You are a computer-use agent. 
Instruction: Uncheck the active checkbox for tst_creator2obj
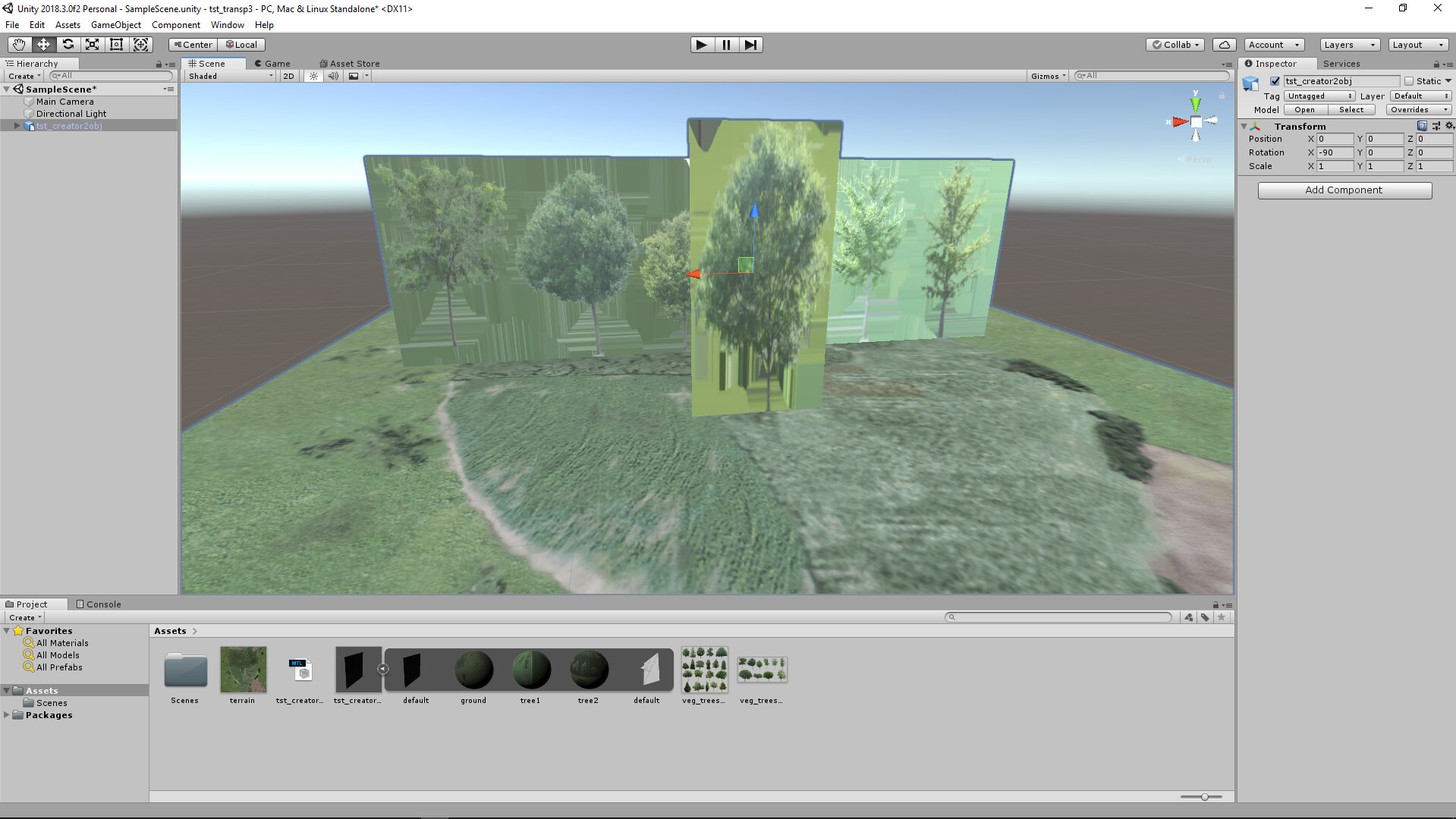tap(1275, 81)
